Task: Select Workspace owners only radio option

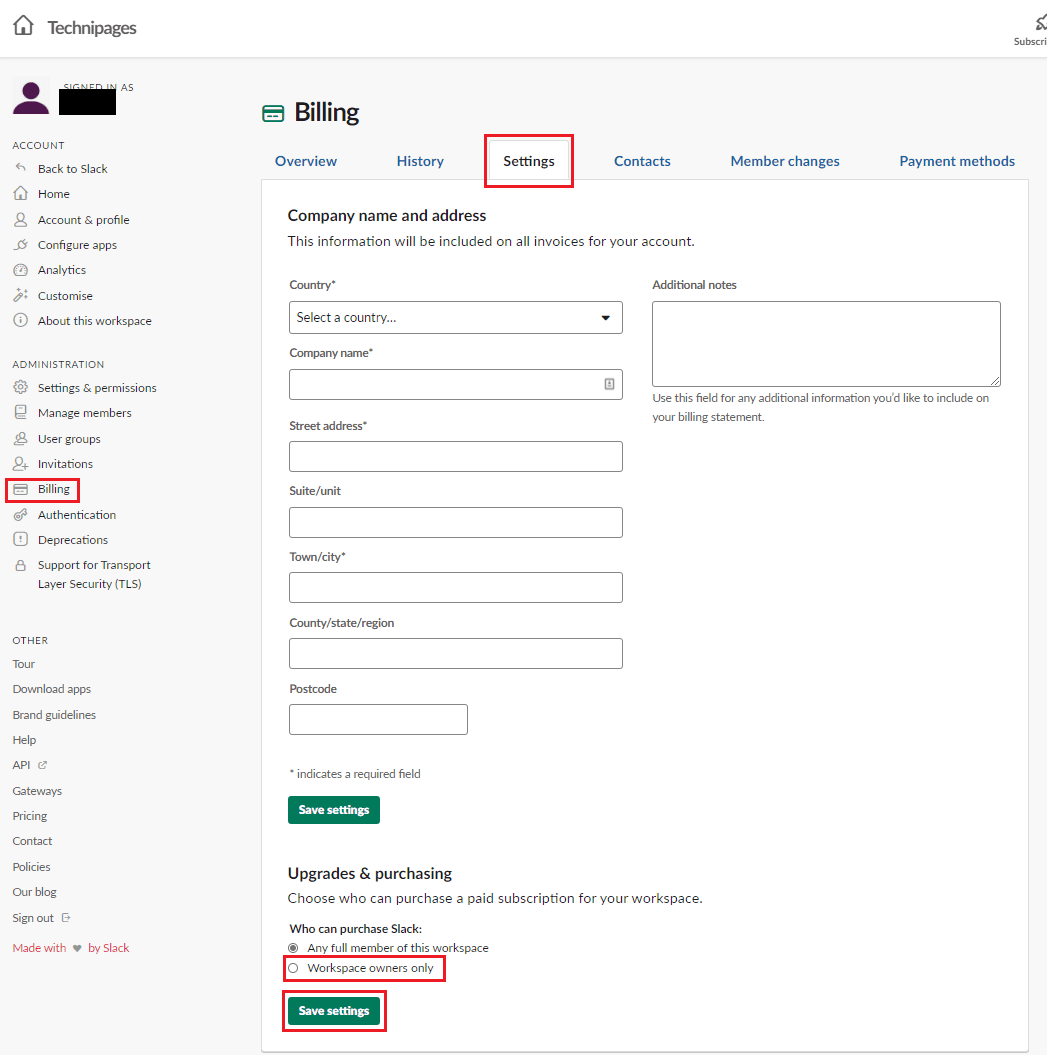Action: pyautogui.click(x=293, y=968)
